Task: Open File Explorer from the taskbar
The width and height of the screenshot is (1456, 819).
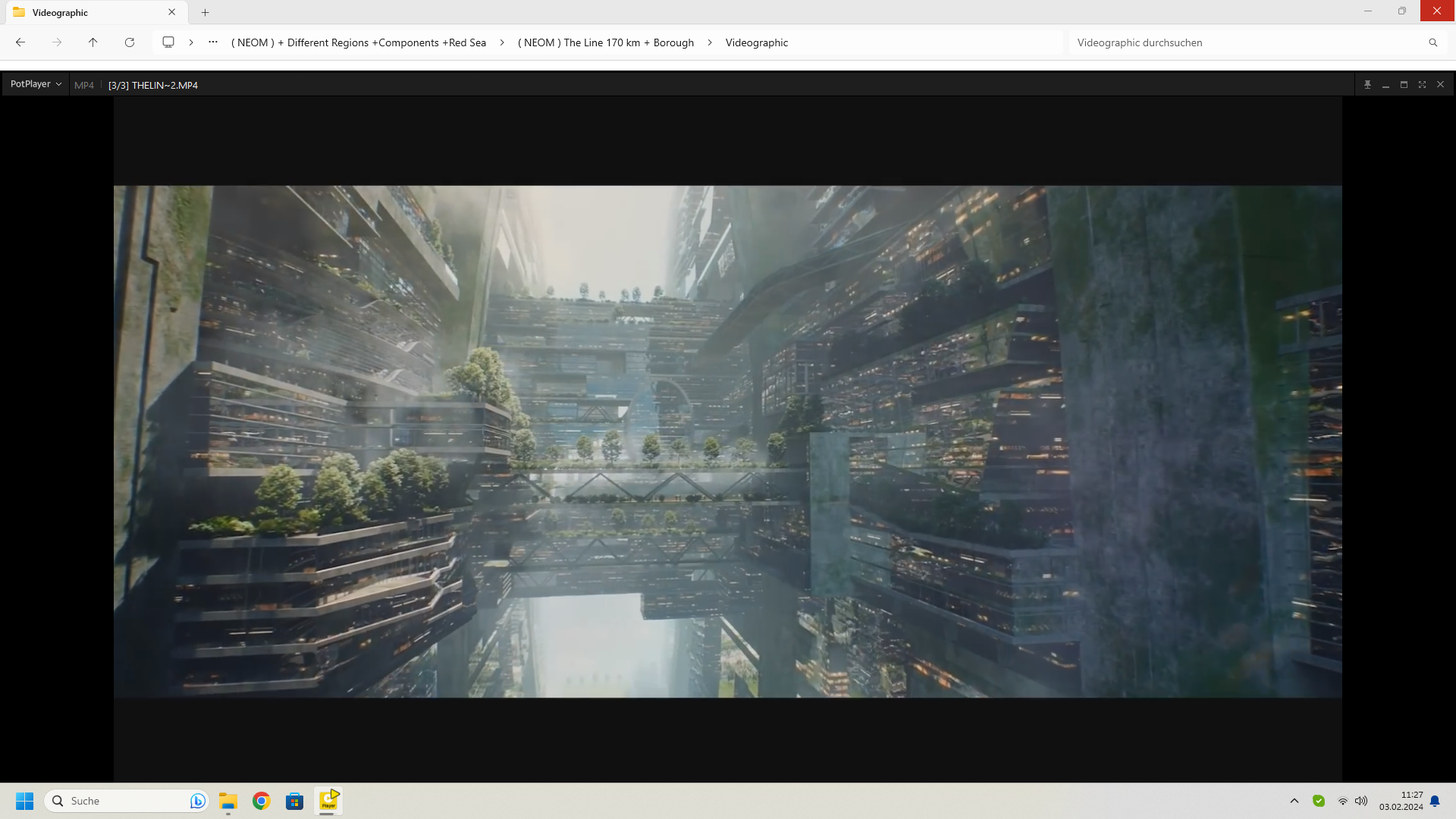Action: (x=228, y=801)
